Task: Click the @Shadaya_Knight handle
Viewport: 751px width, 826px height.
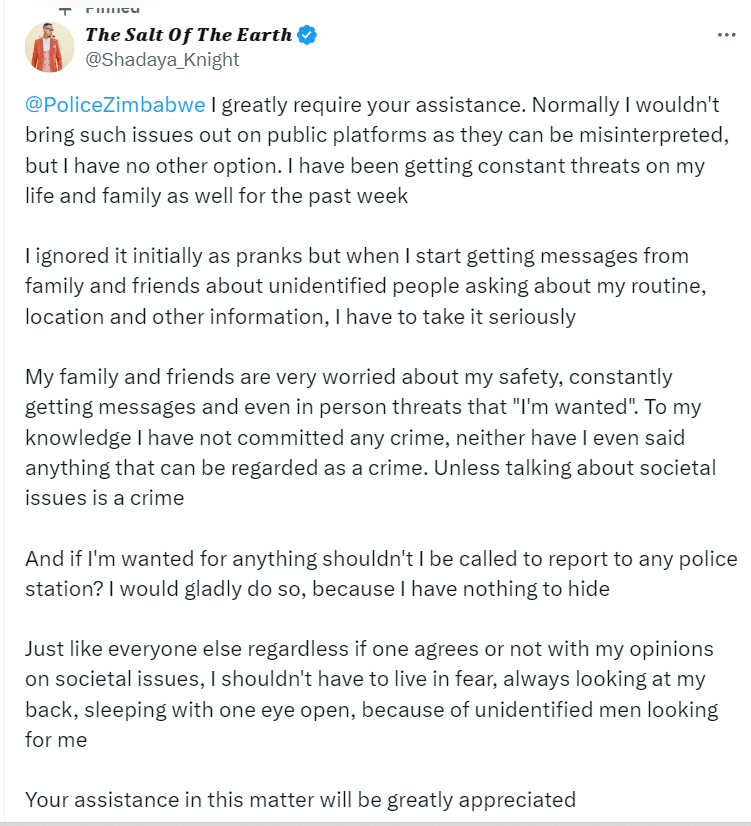Action: (162, 60)
